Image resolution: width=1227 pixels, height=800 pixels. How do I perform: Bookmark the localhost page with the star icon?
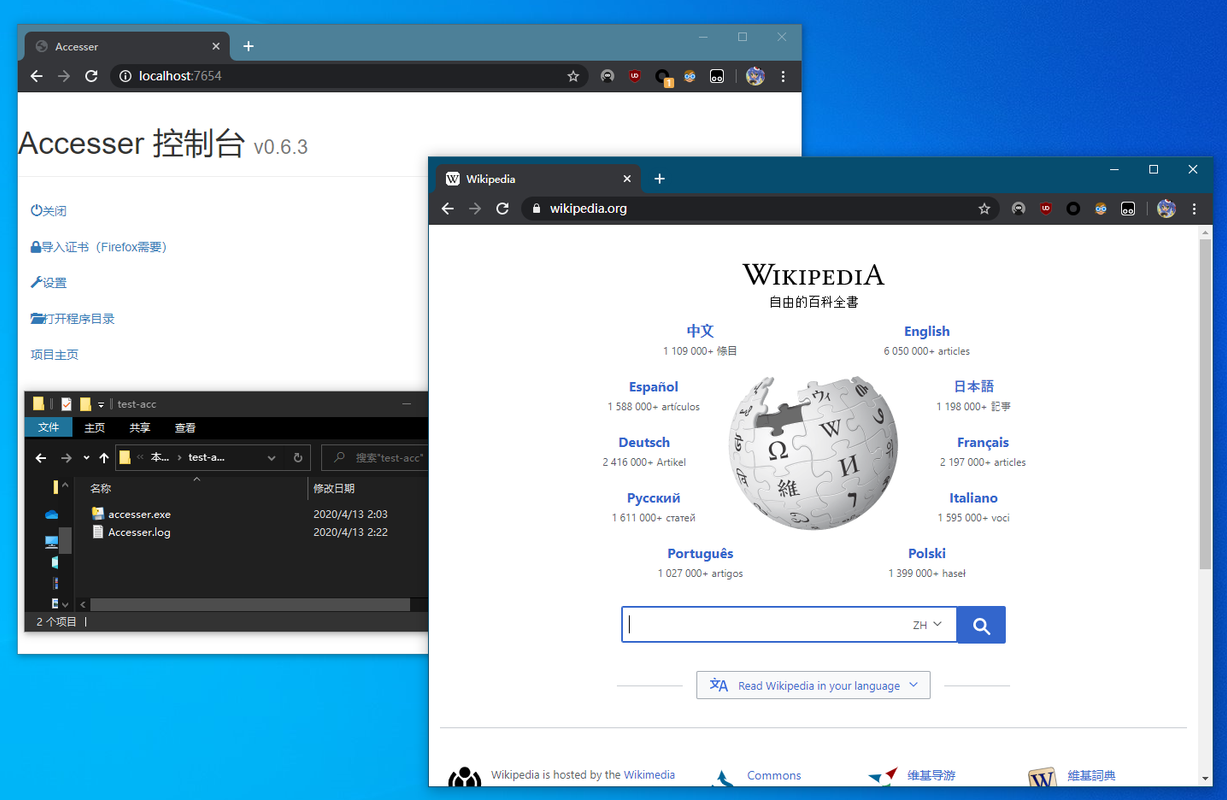click(573, 76)
